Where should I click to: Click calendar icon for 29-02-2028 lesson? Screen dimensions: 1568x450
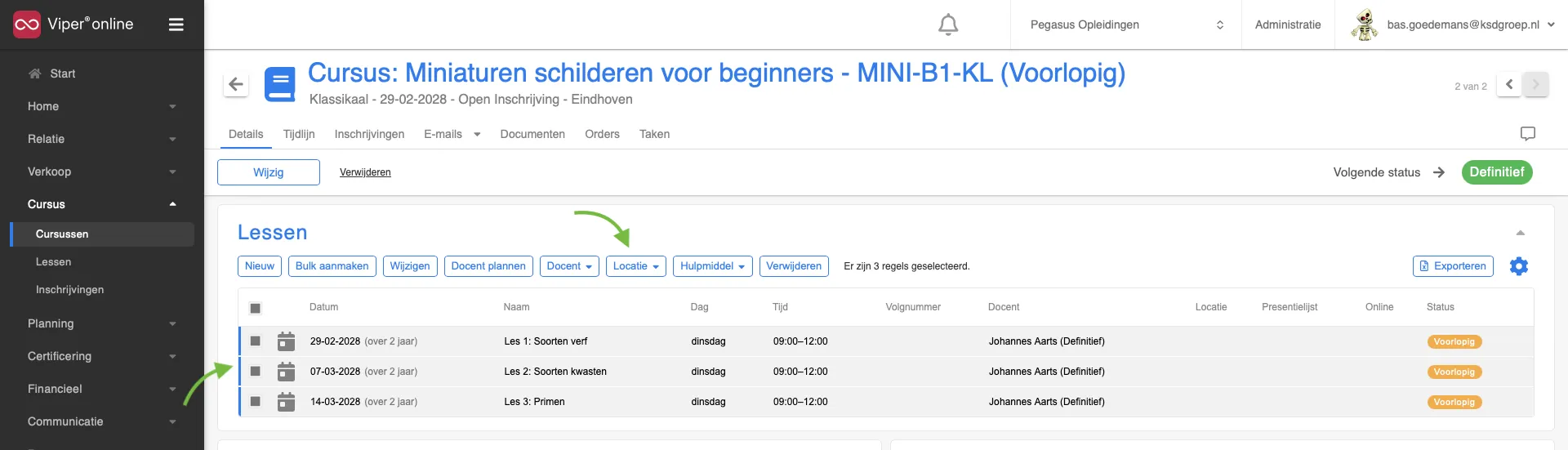[x=286, y=341]
